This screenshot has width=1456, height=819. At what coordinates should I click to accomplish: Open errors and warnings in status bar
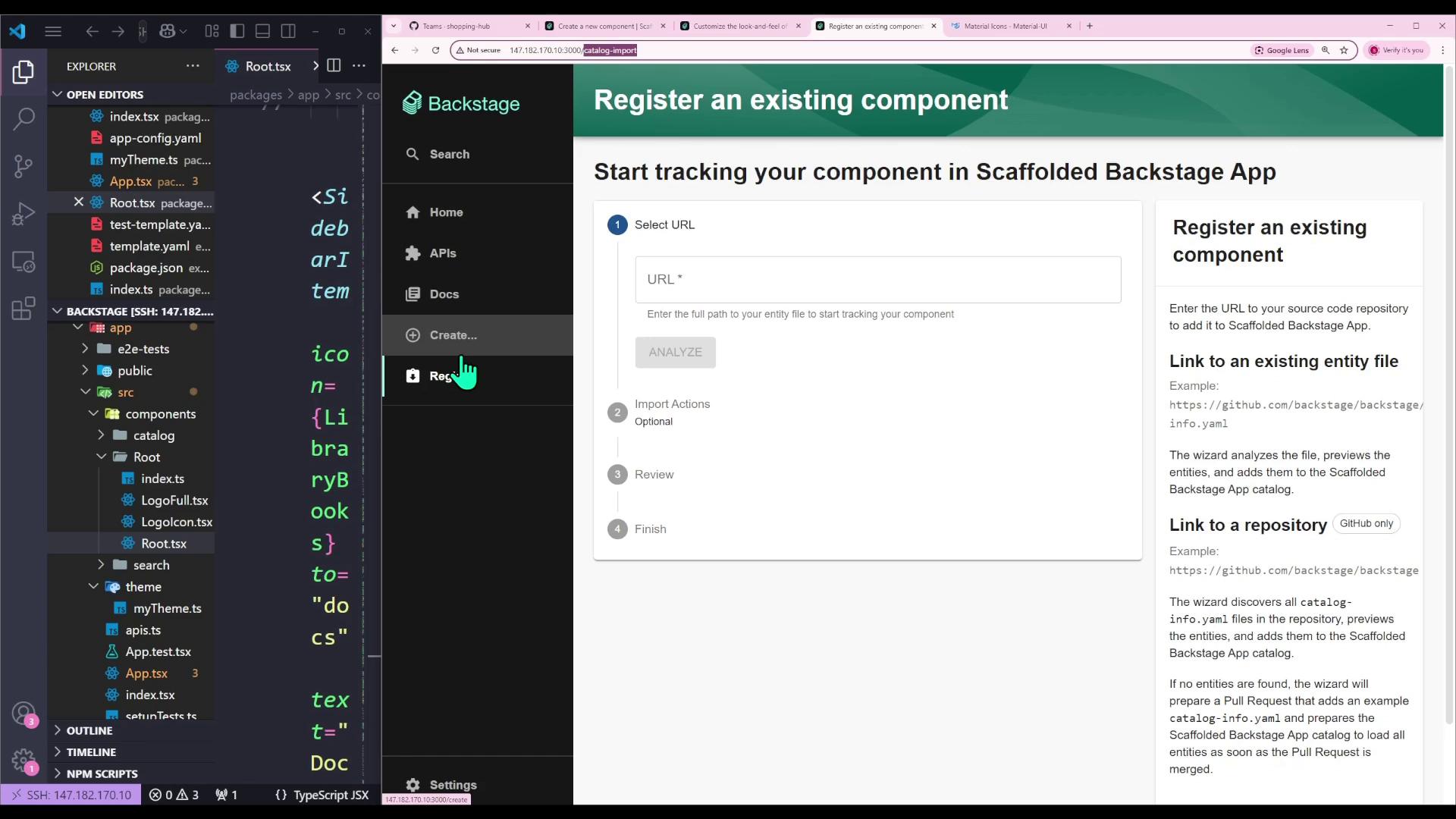tap(174, 795)
